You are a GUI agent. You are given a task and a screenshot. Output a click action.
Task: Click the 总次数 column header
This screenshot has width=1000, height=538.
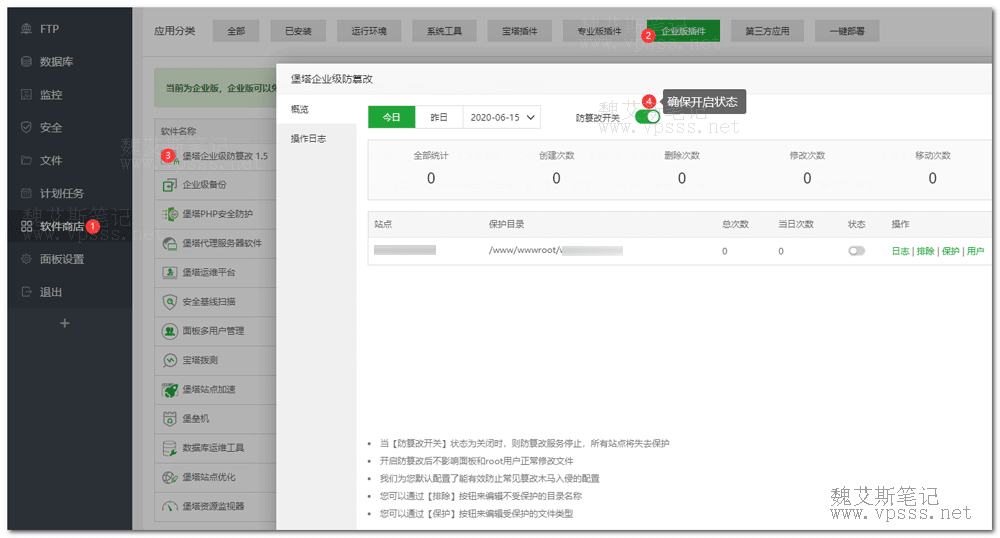pos(735,224)
